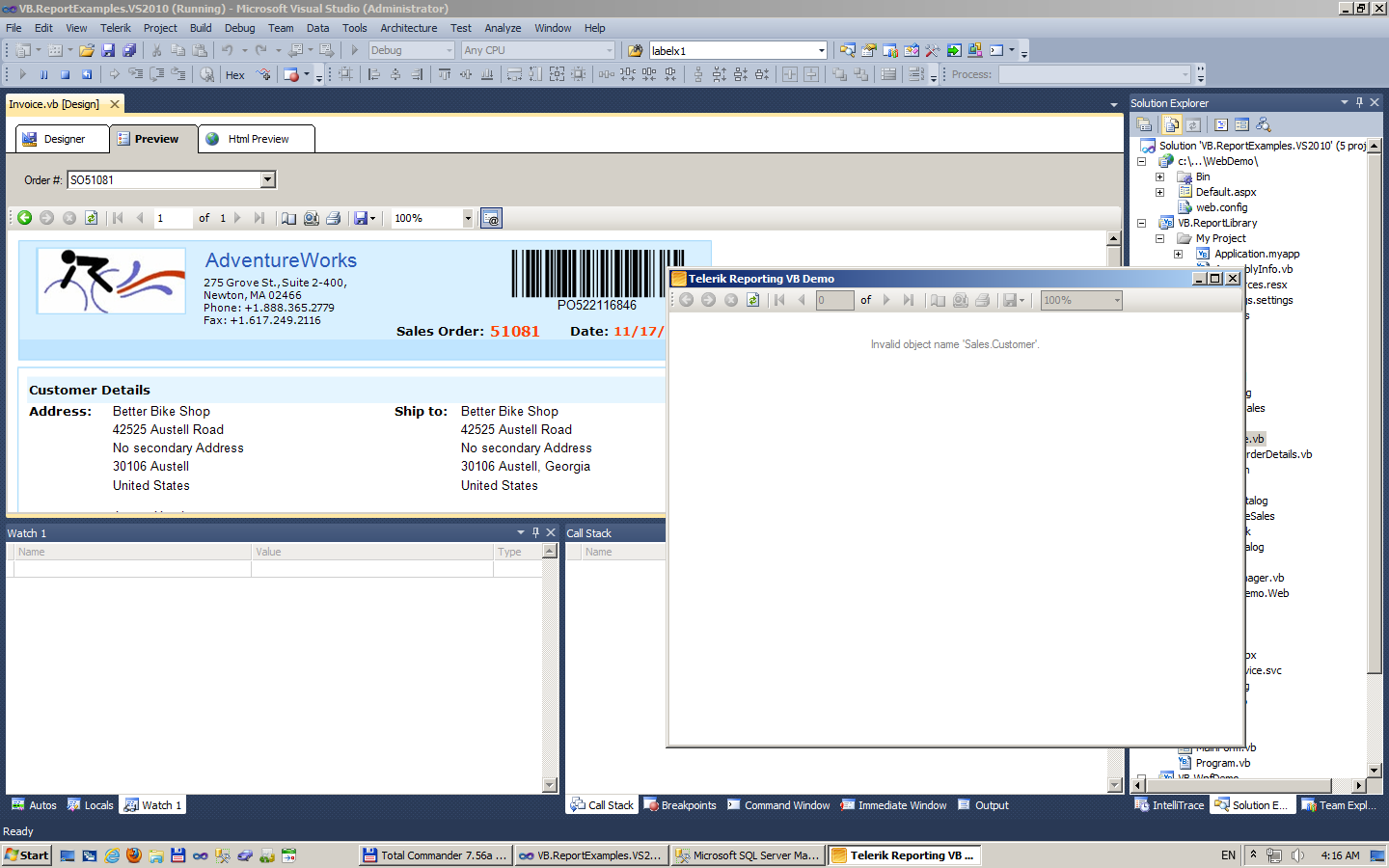Open the Order # dropdown list

pos(268,179)
